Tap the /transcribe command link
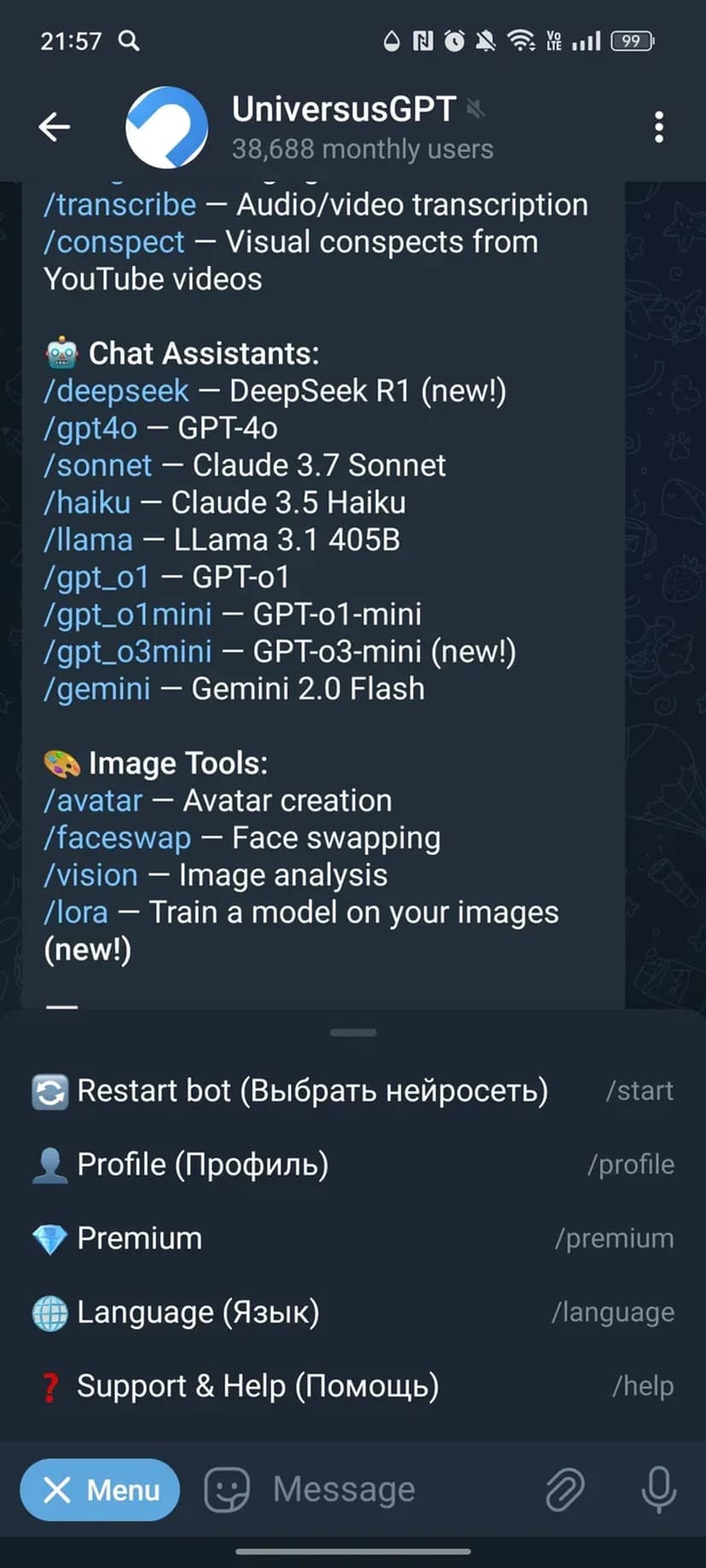This screenshot has height=1568, width=706. (120, 205)
